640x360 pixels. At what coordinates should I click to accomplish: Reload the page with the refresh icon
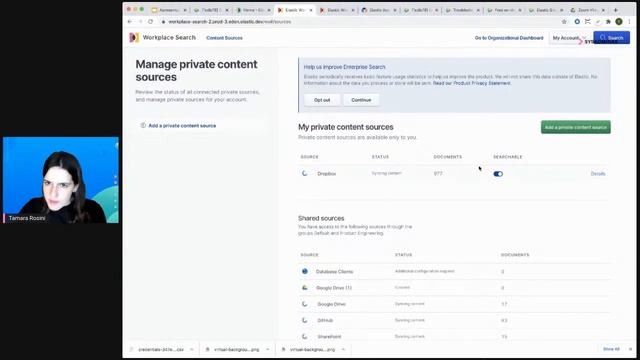(x=151, y=22)
